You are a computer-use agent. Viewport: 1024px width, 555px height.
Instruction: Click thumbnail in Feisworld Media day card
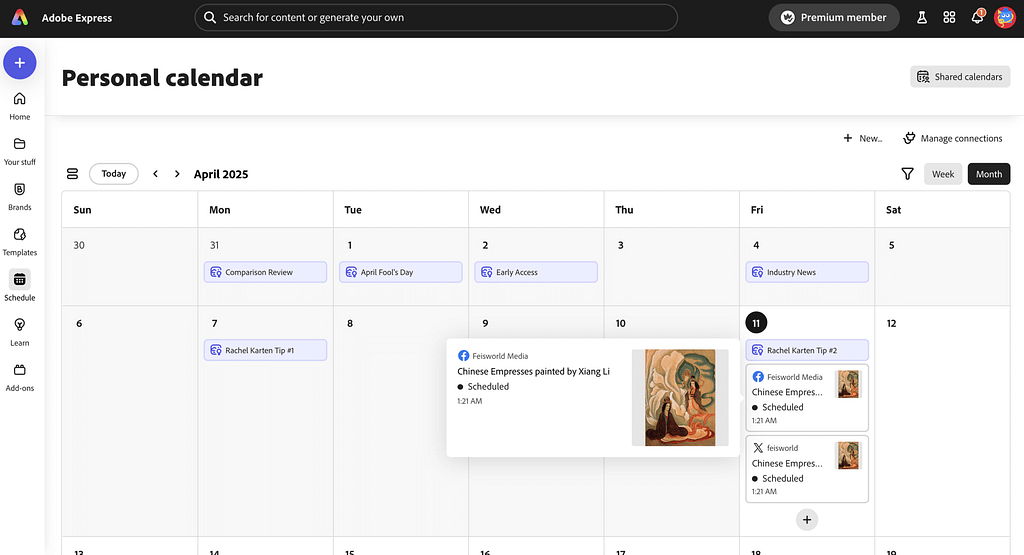[848, 385]
